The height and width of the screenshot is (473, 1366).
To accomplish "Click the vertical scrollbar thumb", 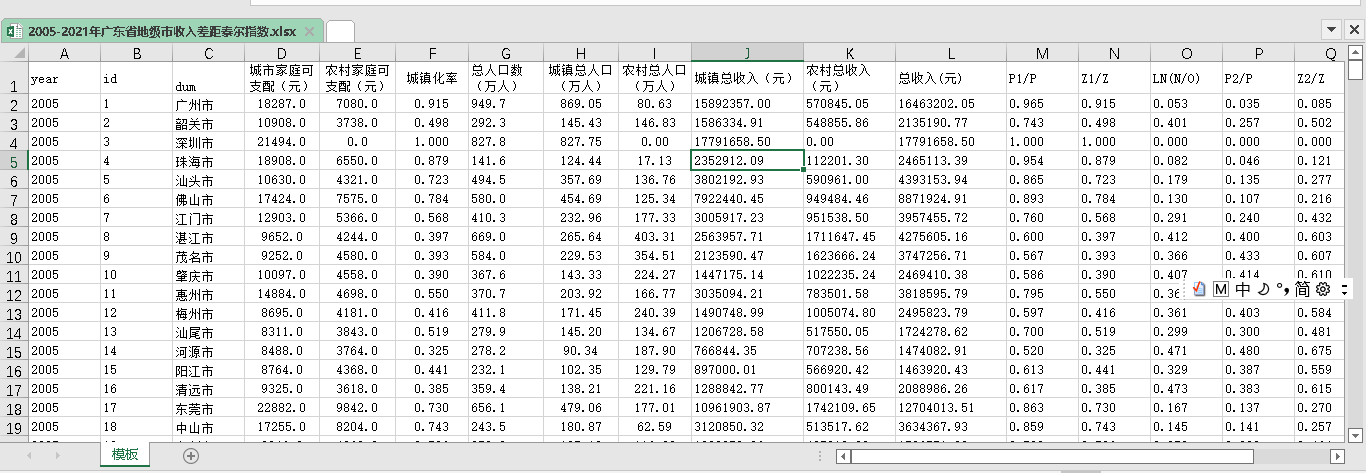I will point(1355,70).
